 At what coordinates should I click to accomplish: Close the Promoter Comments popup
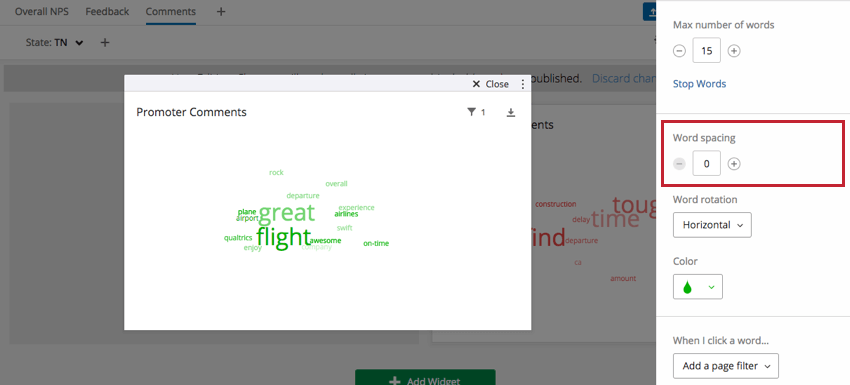[x=490, y=84]
